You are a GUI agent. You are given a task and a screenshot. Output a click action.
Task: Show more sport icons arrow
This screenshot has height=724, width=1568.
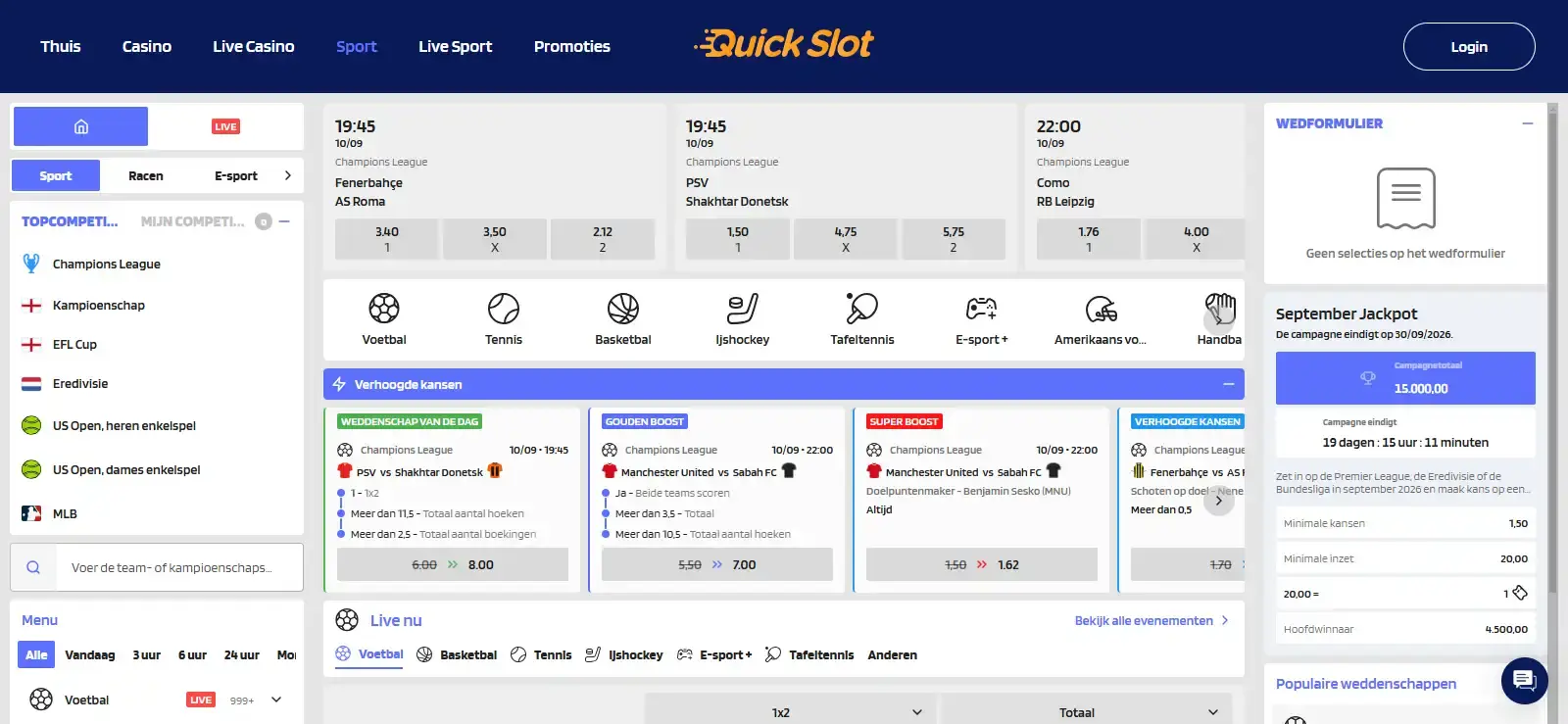click(x=1218, y=319)
